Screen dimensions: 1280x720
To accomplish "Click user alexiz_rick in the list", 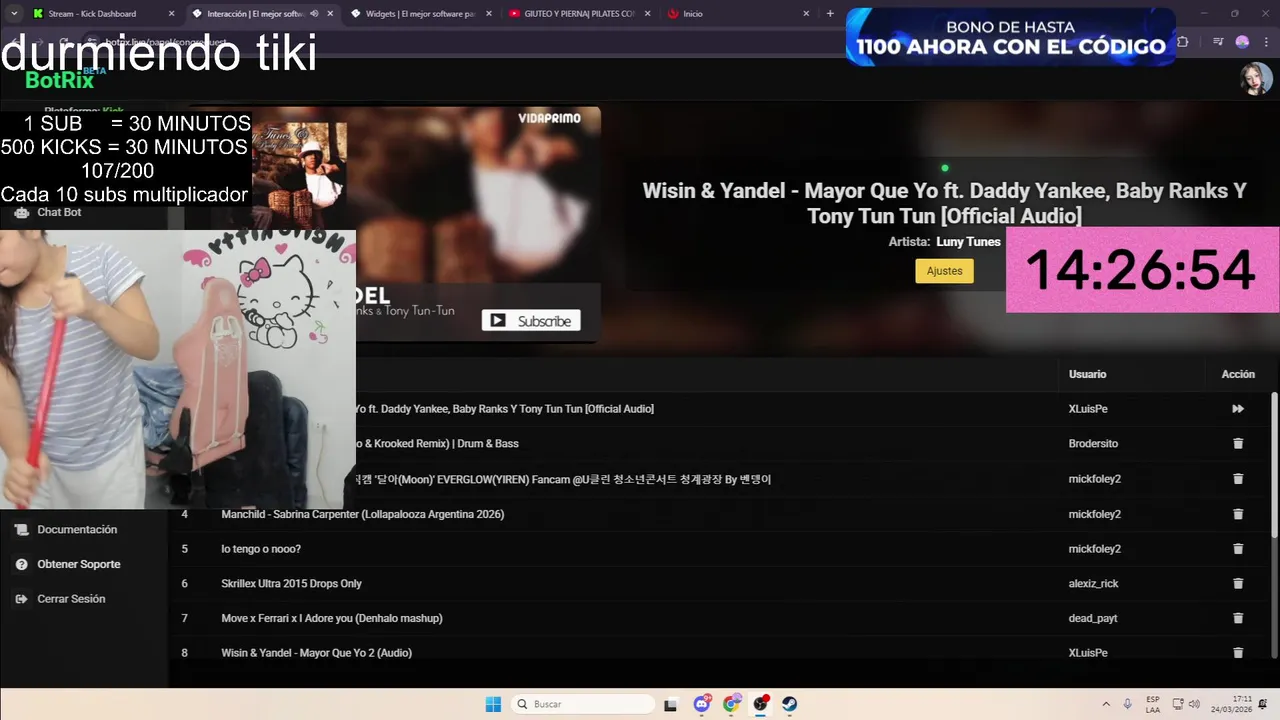I will (1093, 583).
